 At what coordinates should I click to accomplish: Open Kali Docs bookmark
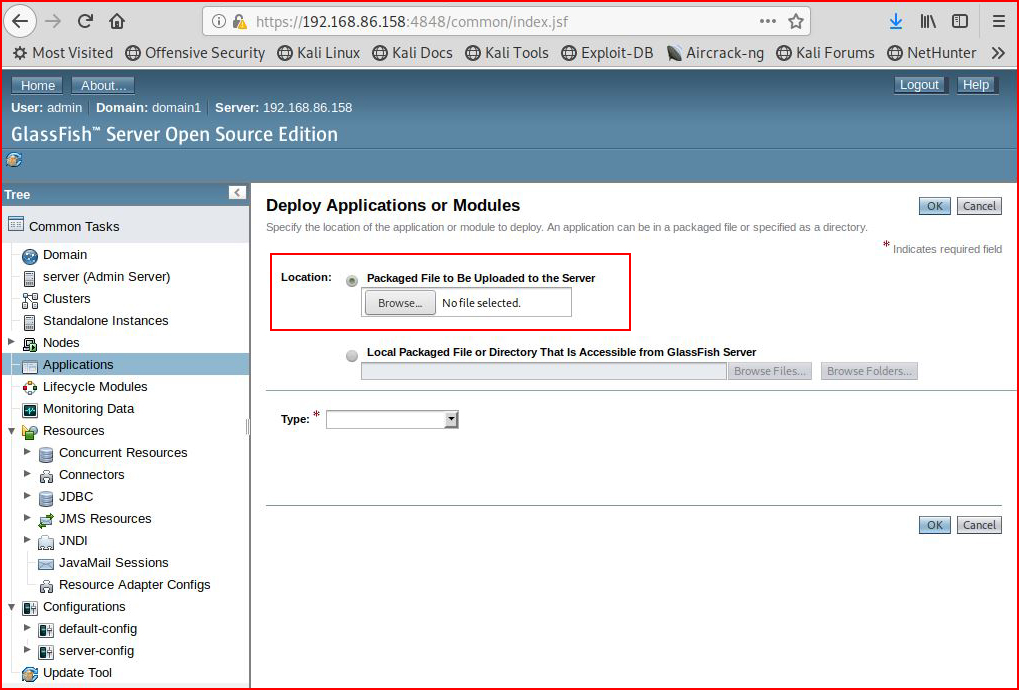coord(413,53)
